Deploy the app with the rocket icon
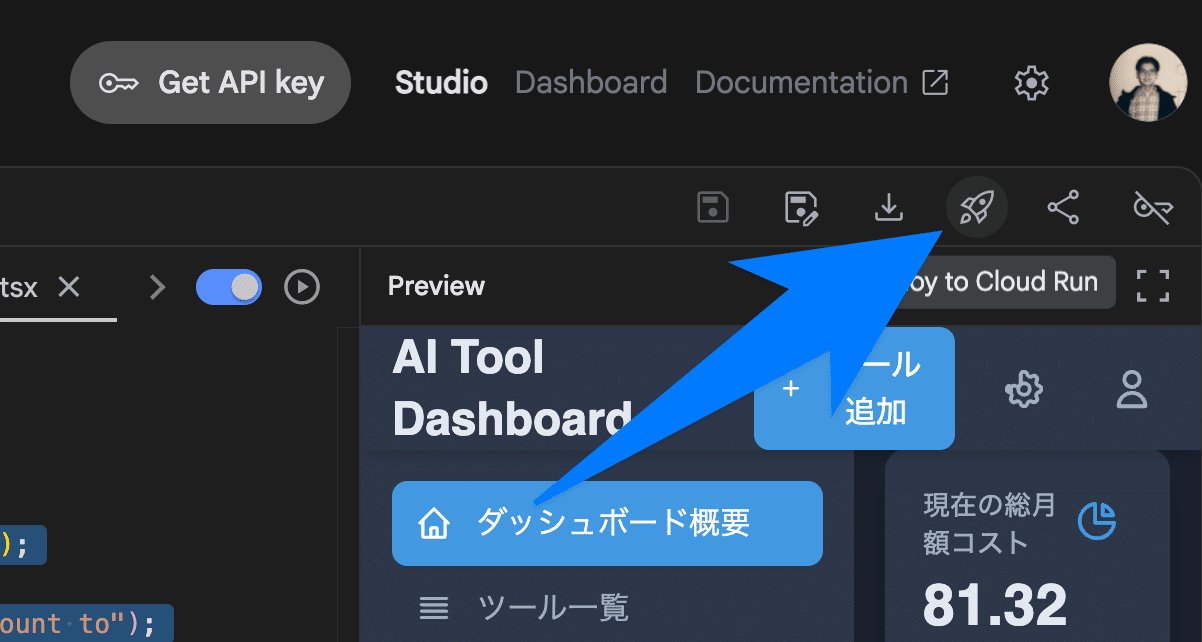Viewport: 1202px width, 642px height. tap(976, 208)
